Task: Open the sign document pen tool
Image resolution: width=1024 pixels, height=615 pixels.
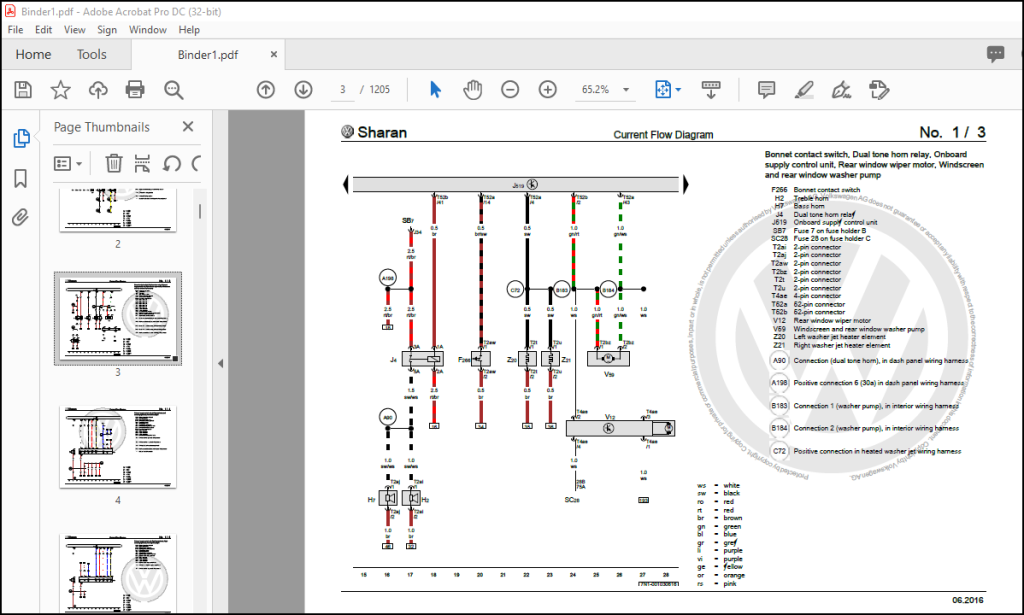Action: tap(841, 89)
